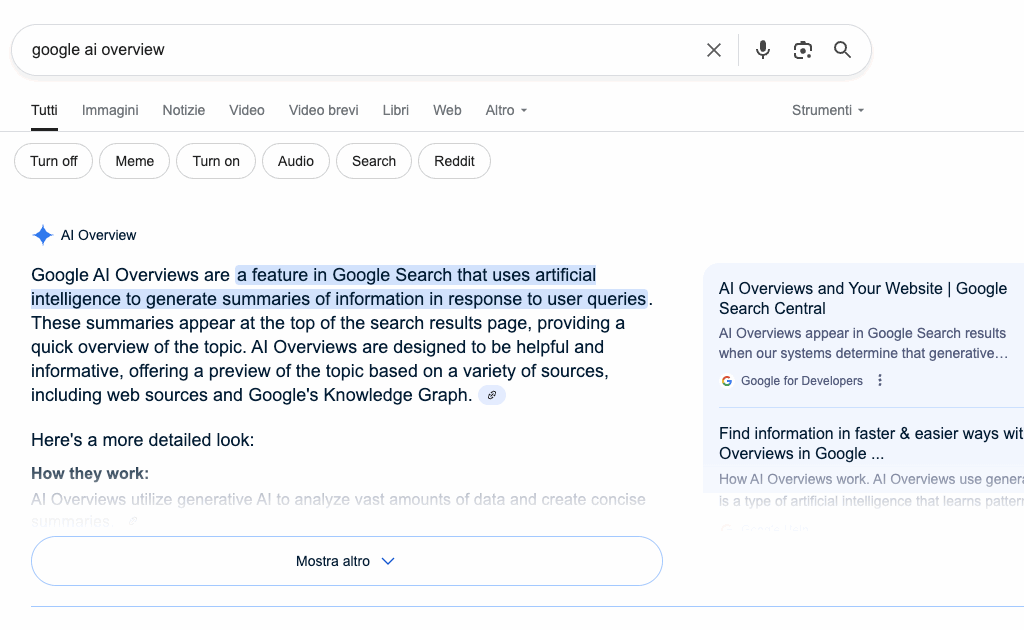Go to the Libri tab
The height and width of the screenshot is (630, 1024).
click(396, 110)
